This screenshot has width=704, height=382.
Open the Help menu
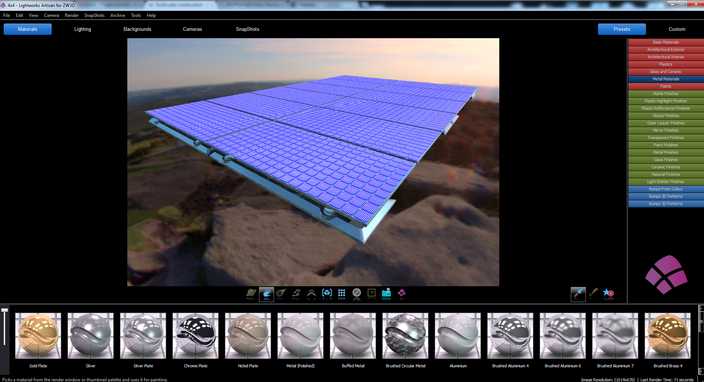[x=151, y=15]
